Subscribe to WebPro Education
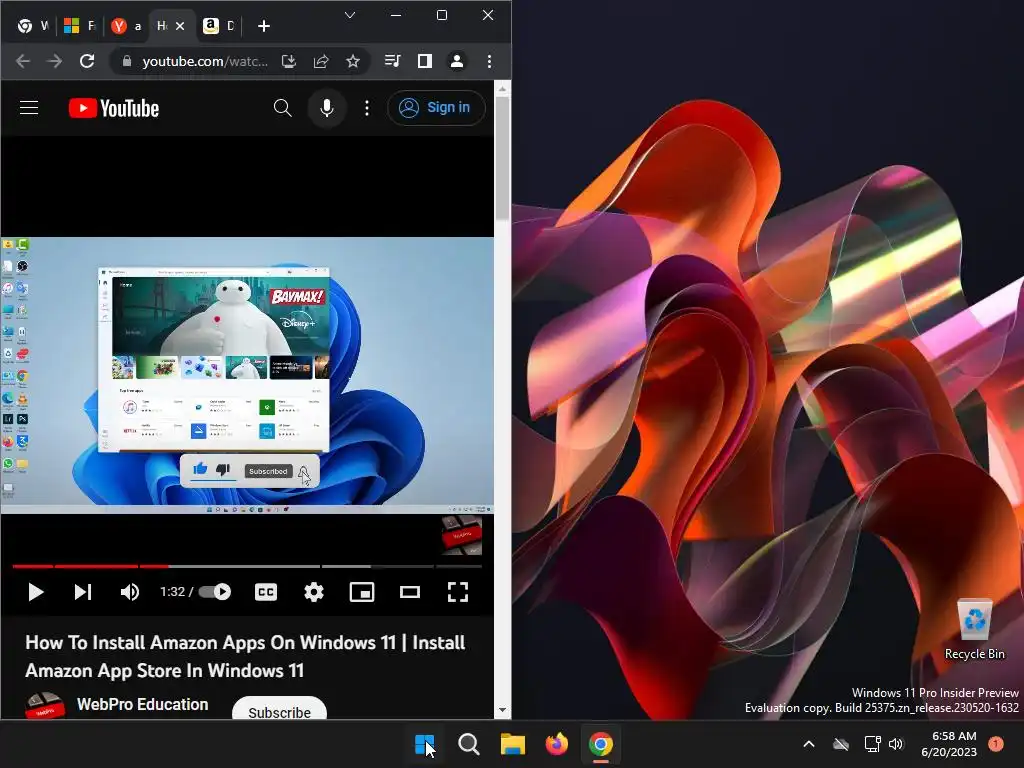The image size is (1024, 768). click(280, 709)
